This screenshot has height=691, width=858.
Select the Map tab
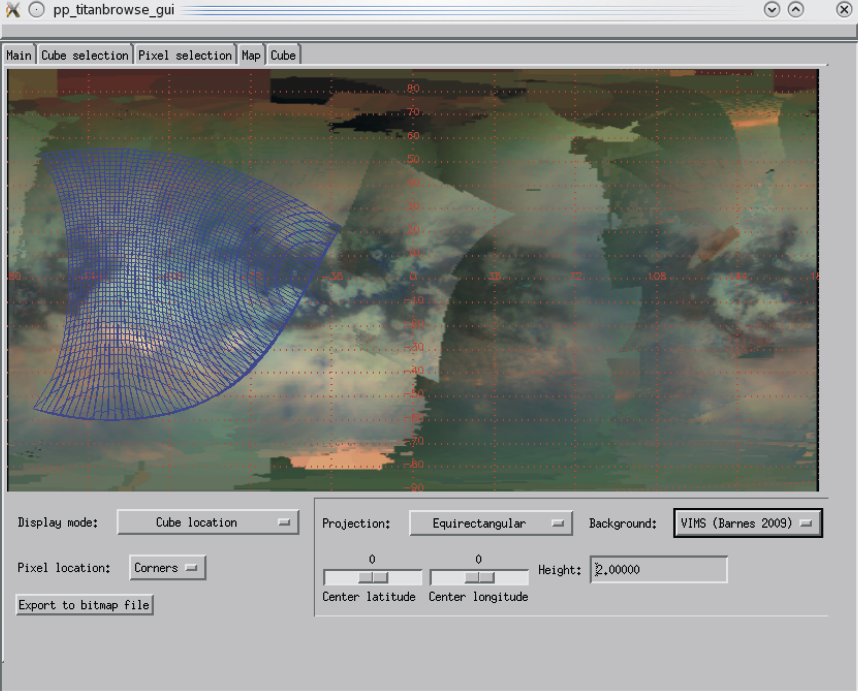251,56
